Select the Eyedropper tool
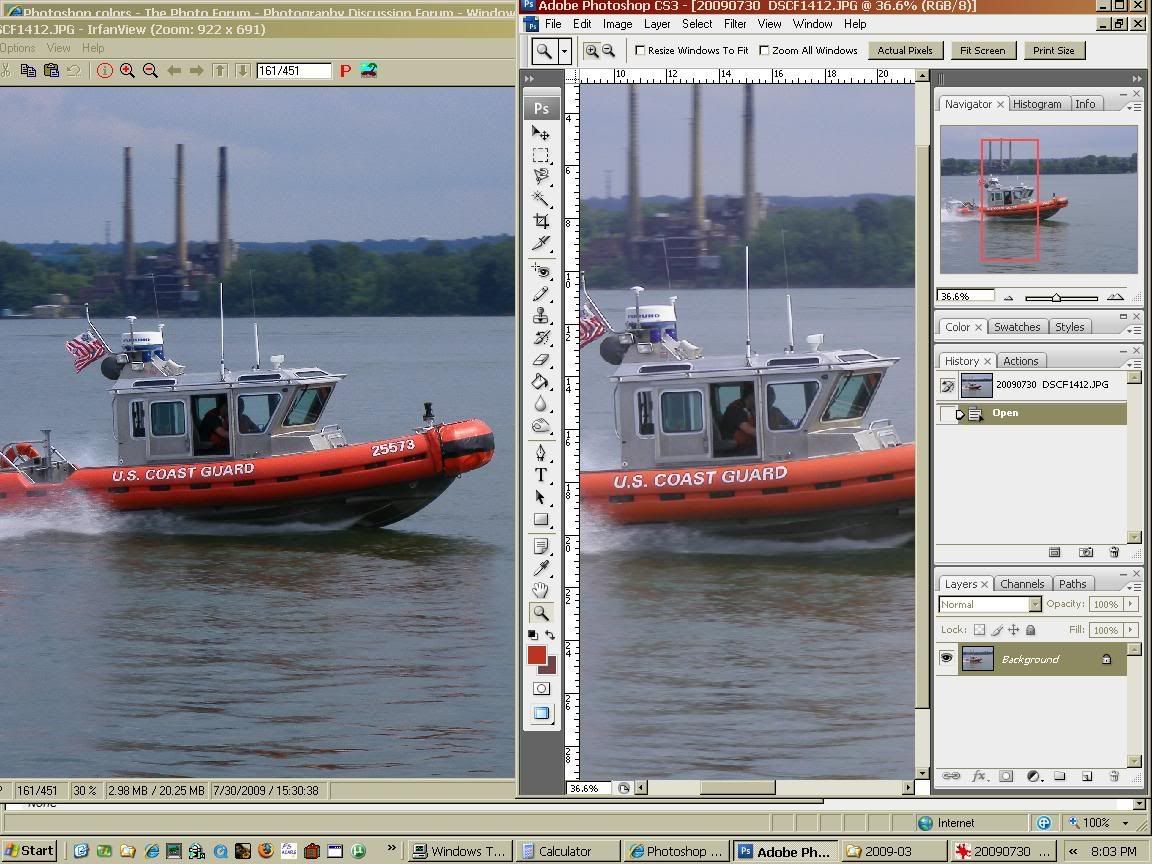This screenshot has width=1152, height=864. pyautogui.click(x=541, y=568)
